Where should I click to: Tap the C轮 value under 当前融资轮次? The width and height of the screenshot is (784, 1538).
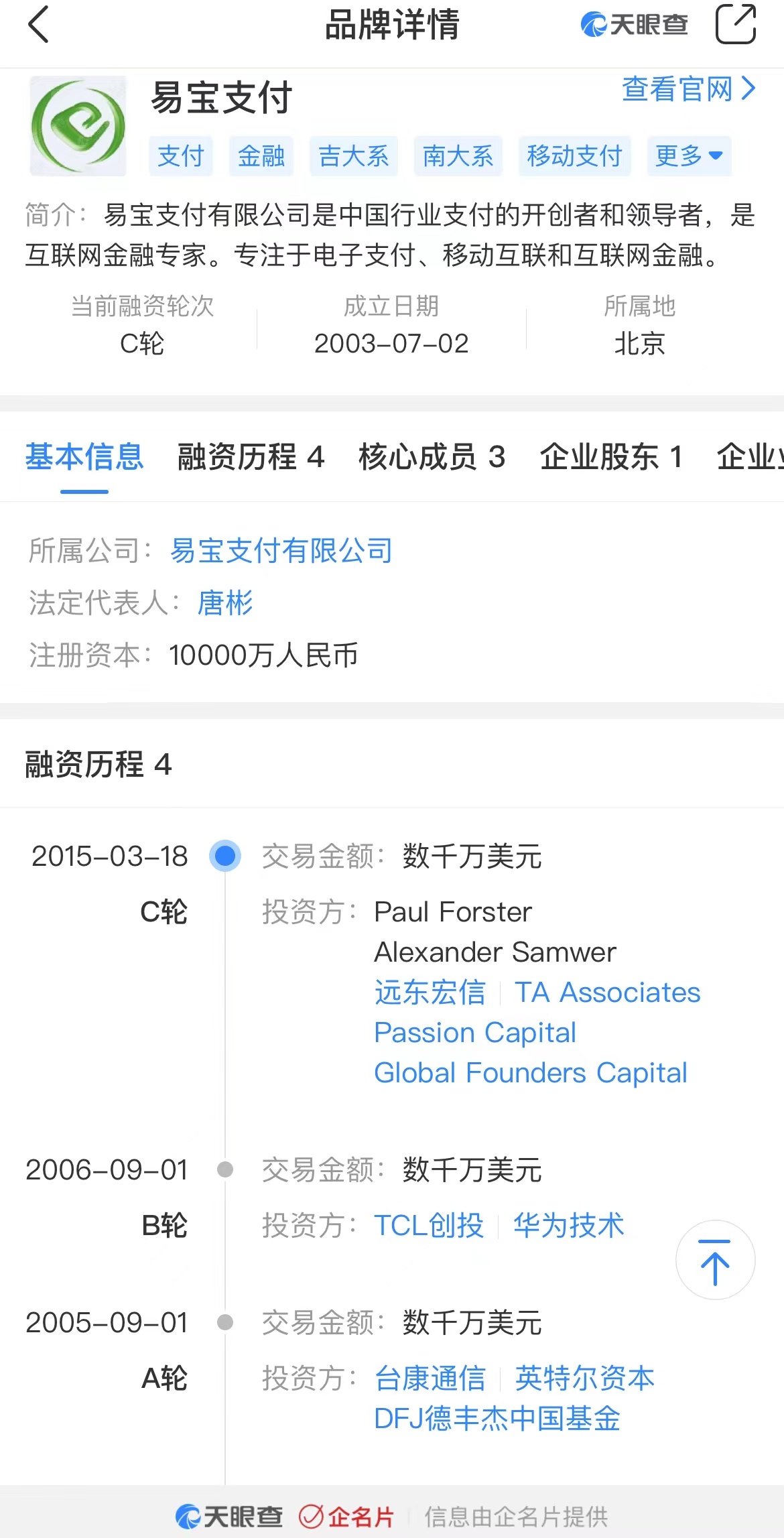(x=142, y=344)
